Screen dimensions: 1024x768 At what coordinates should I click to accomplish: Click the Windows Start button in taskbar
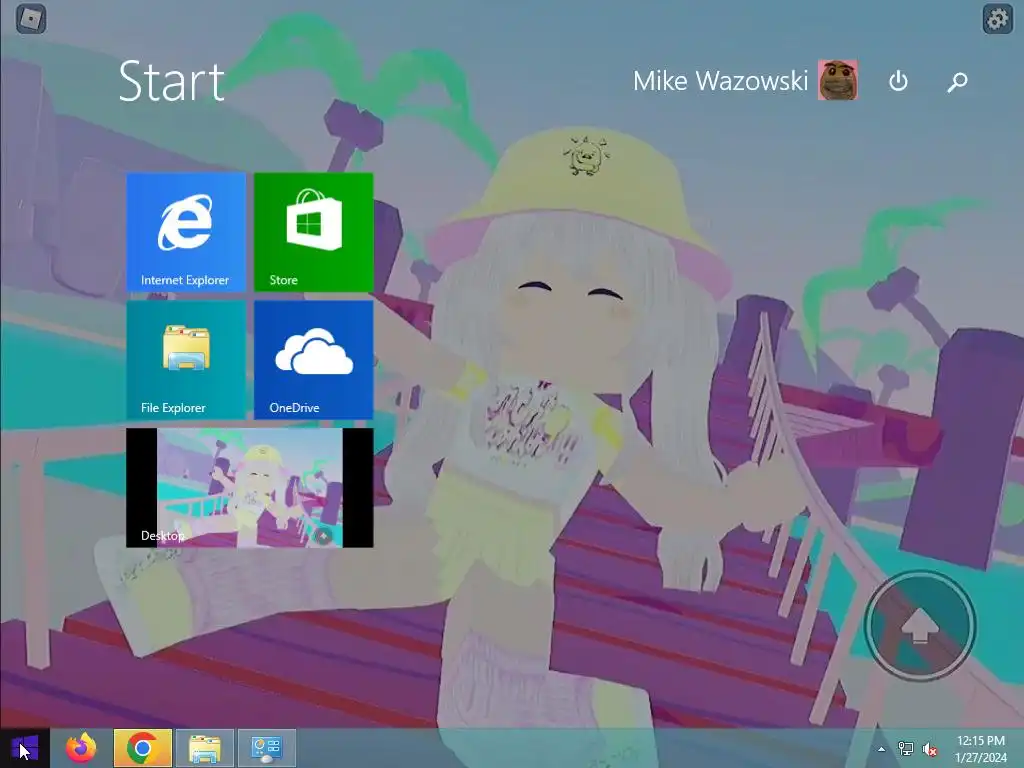pos(24,748)
